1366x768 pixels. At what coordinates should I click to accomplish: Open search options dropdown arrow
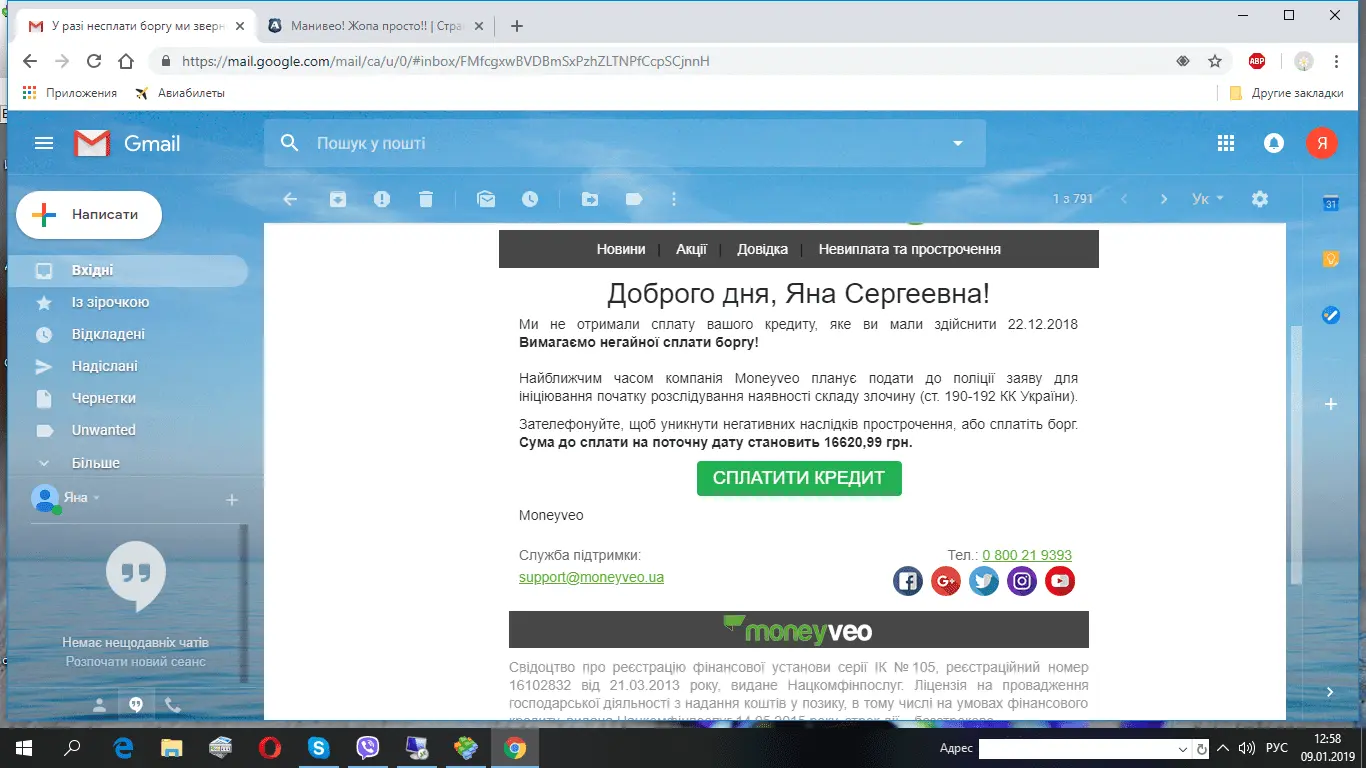coord(958,144)
